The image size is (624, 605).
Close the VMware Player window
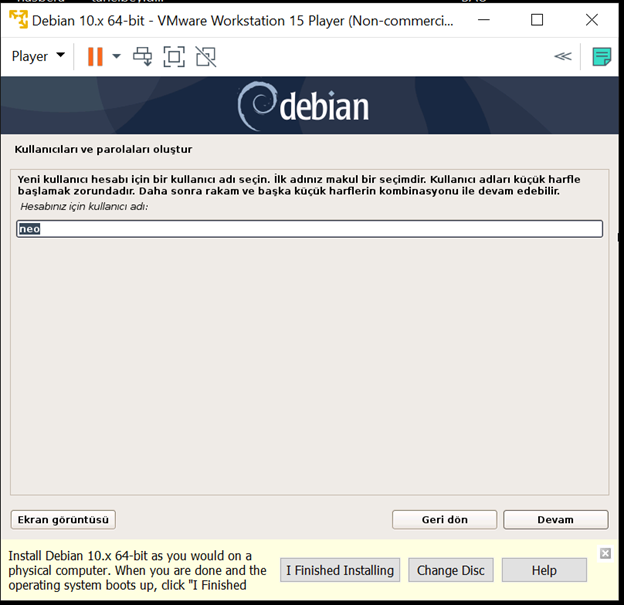click(x=592, y=20)
